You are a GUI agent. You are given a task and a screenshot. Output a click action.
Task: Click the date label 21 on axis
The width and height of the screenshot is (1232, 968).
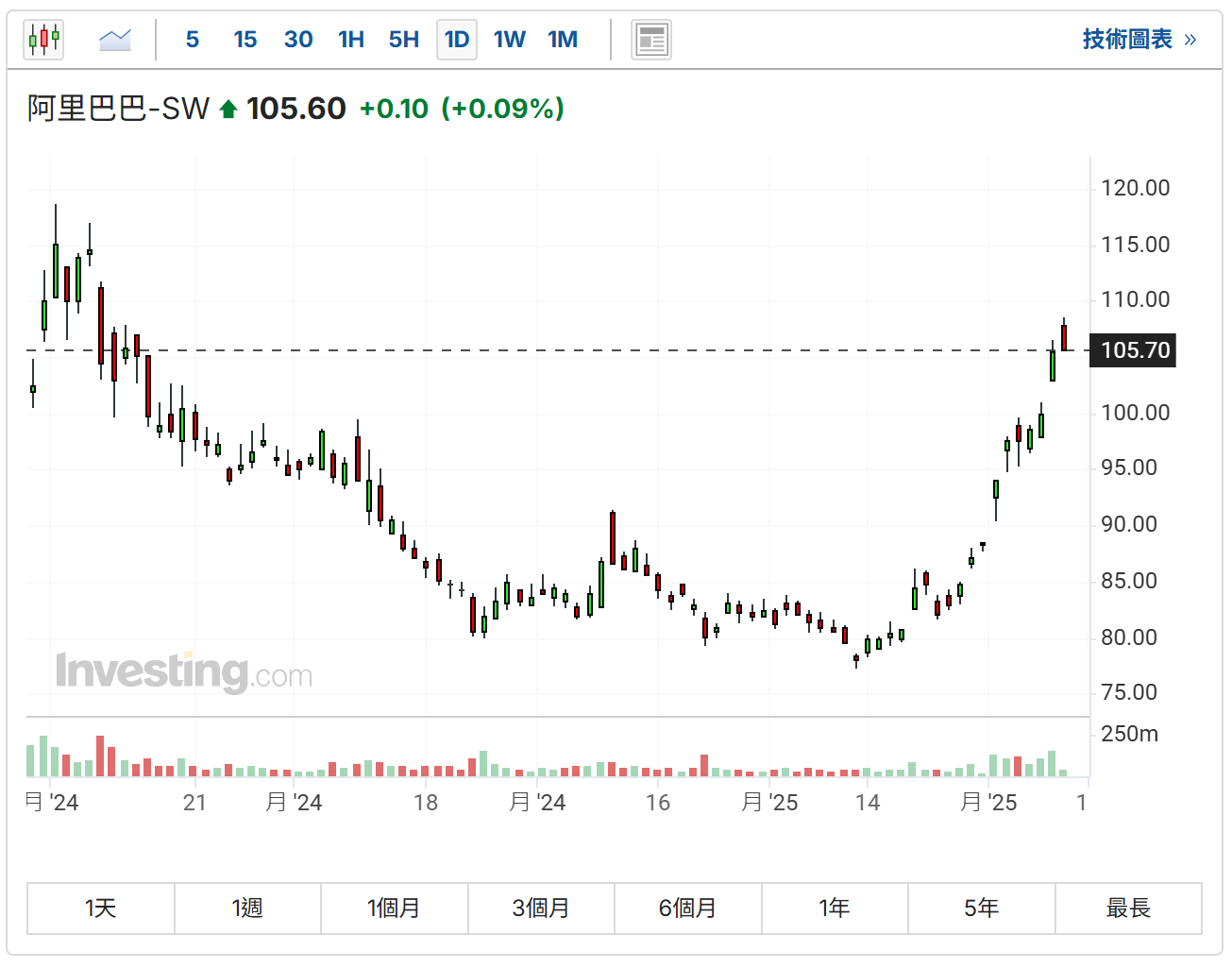[x=194, y=803]
